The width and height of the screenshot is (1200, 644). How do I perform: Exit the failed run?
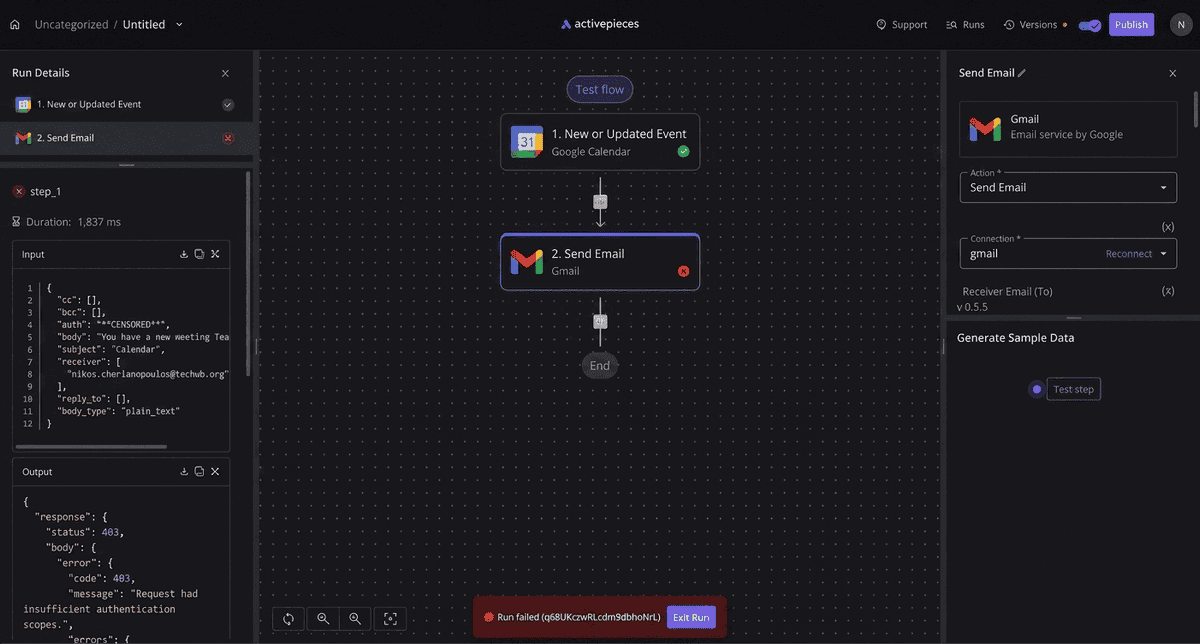click(x=691, y=617)
